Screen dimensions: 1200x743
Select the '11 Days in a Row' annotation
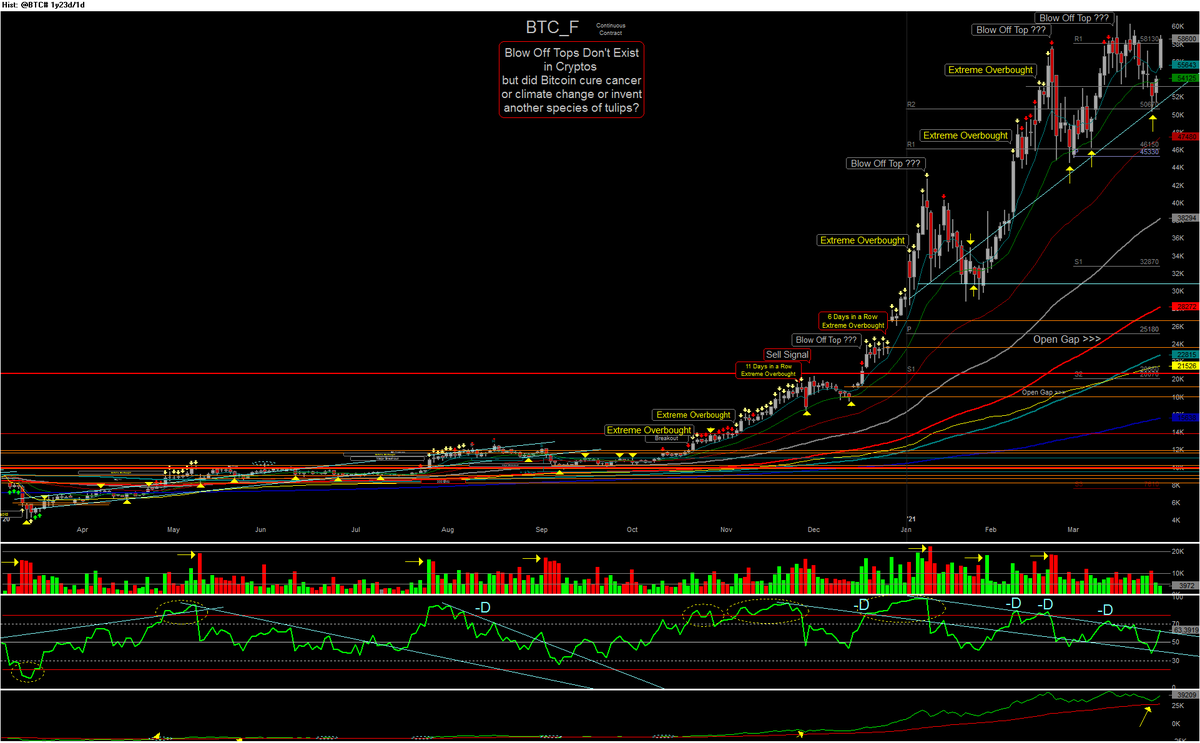767,370
